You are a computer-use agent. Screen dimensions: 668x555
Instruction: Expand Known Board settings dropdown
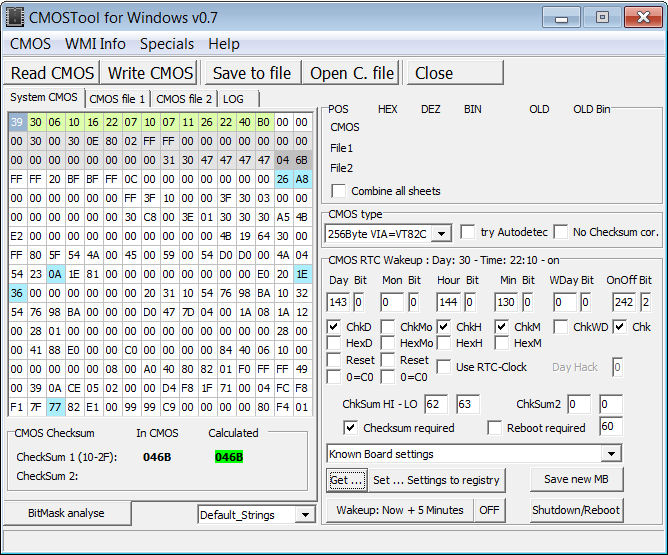tap(611, 454)
